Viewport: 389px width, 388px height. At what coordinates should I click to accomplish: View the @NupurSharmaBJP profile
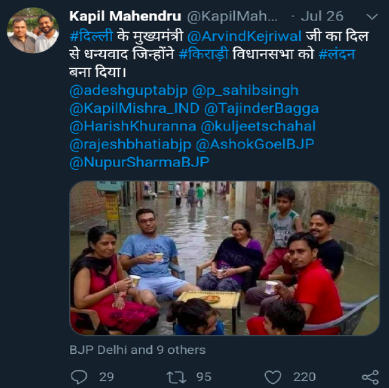pyautogui.click(x=139, y=162)
